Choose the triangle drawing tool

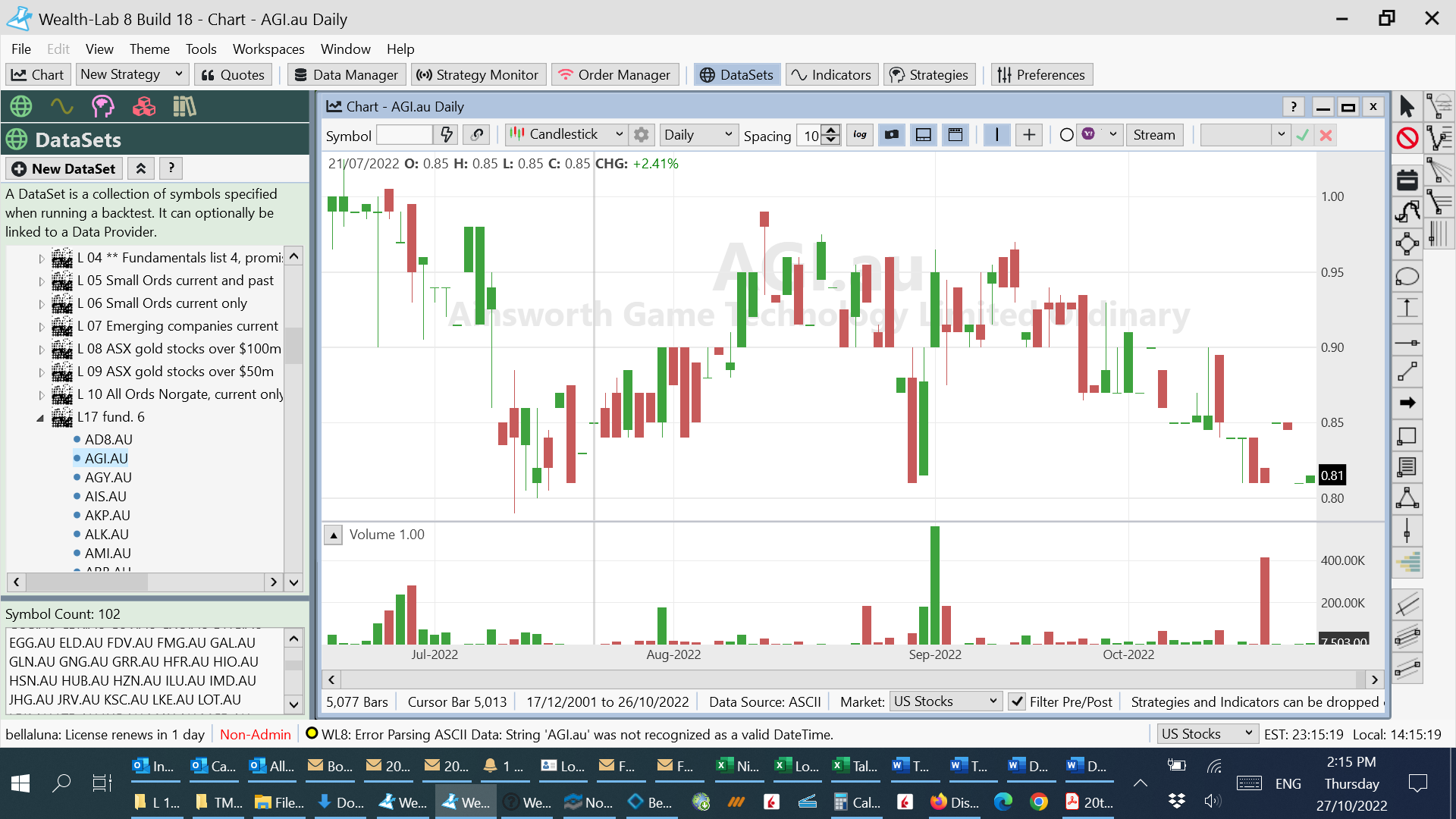[1407, 498]
